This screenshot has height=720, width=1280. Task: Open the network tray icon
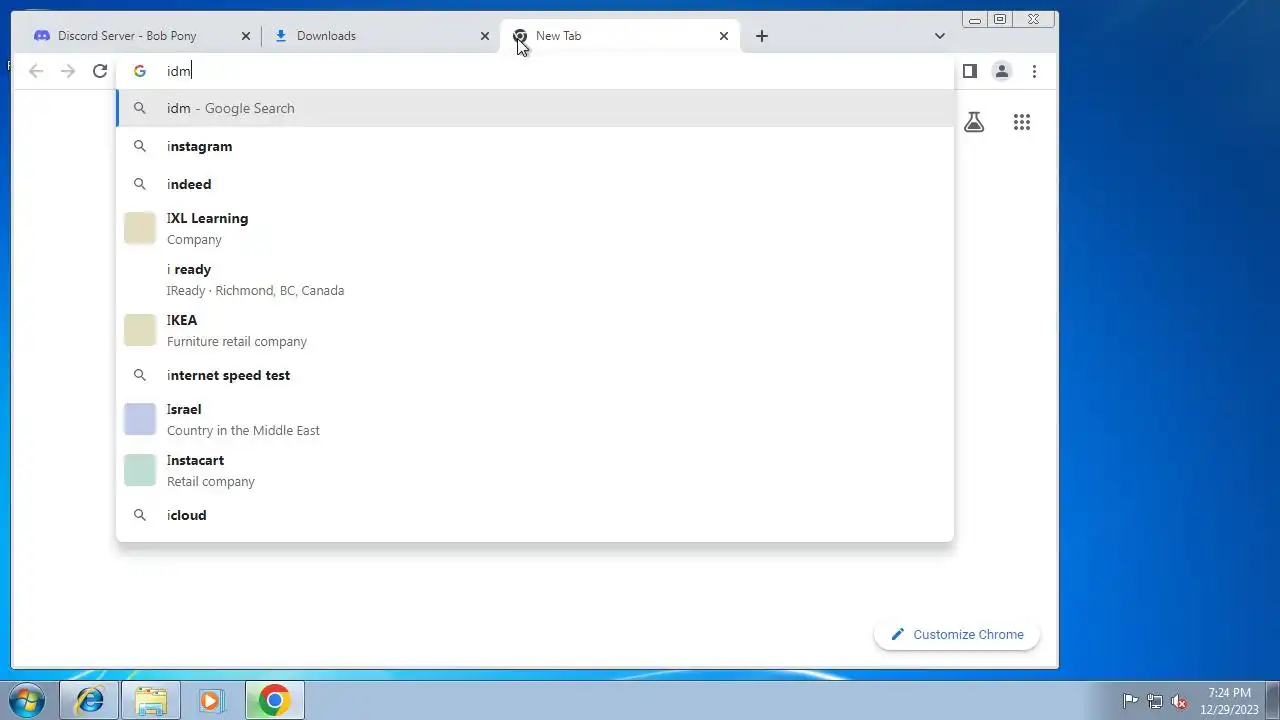pyautogui.click(x=1155, y=701)
